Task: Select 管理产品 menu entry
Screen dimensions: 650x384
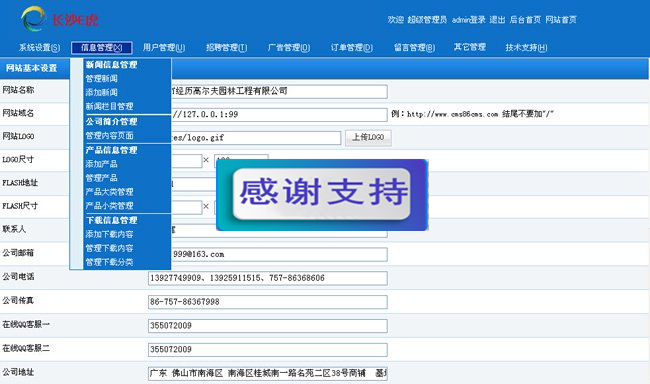Action: 101,178
